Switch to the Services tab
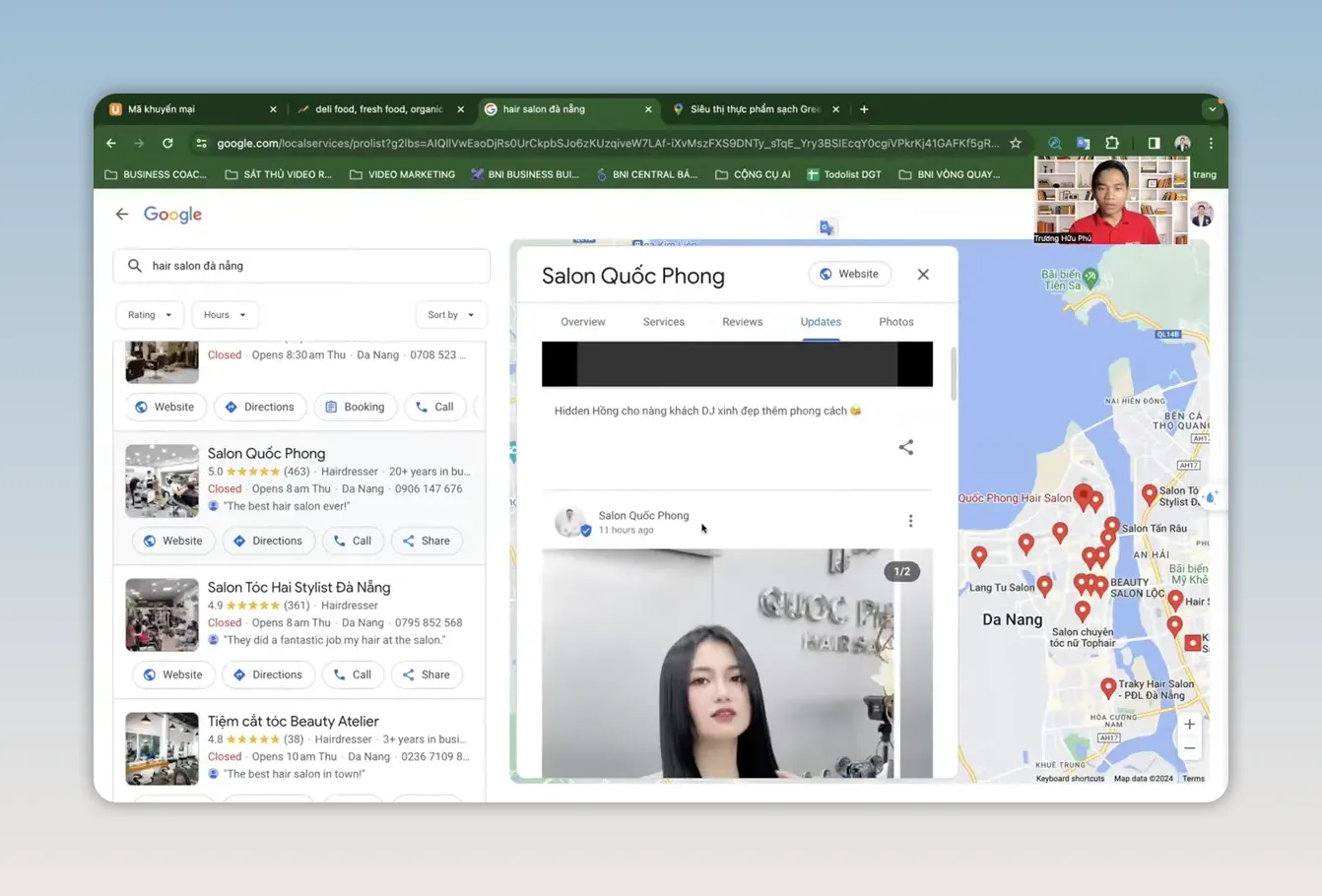This screenshot has height=896, width=1322. pyautogui.click(x=664, y=322)
